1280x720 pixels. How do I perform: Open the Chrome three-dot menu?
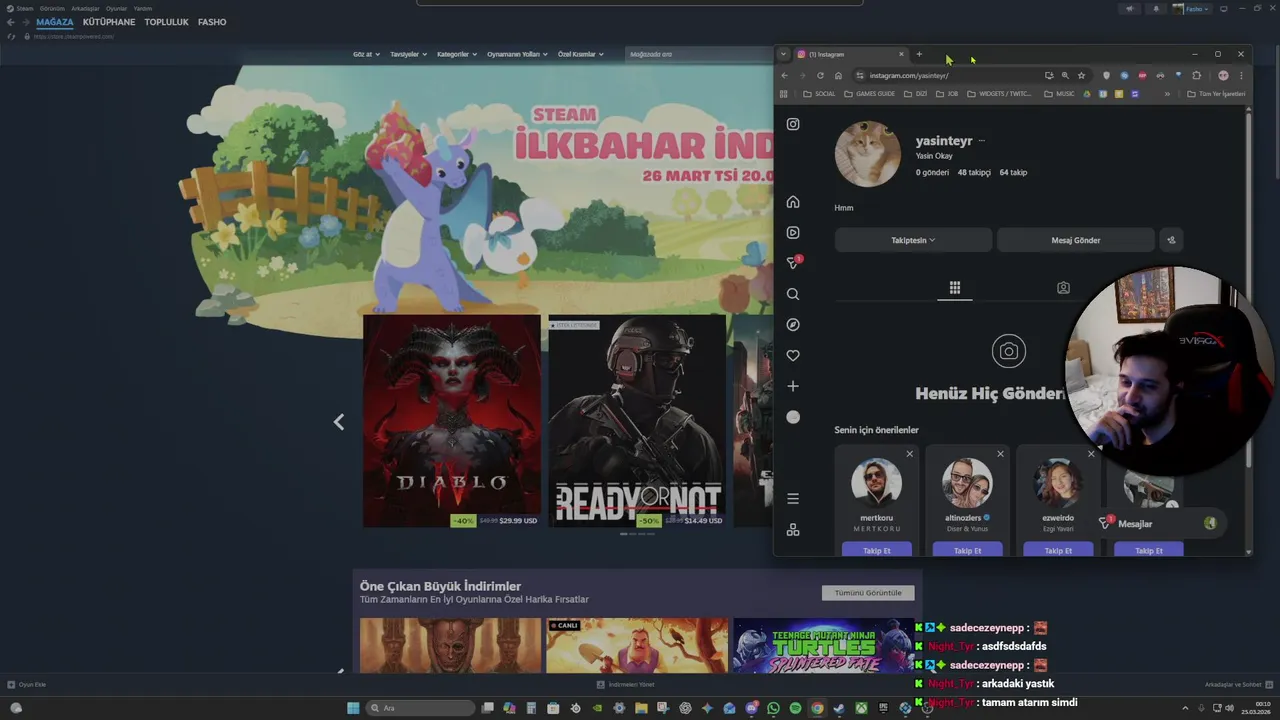click(1241, 75)
